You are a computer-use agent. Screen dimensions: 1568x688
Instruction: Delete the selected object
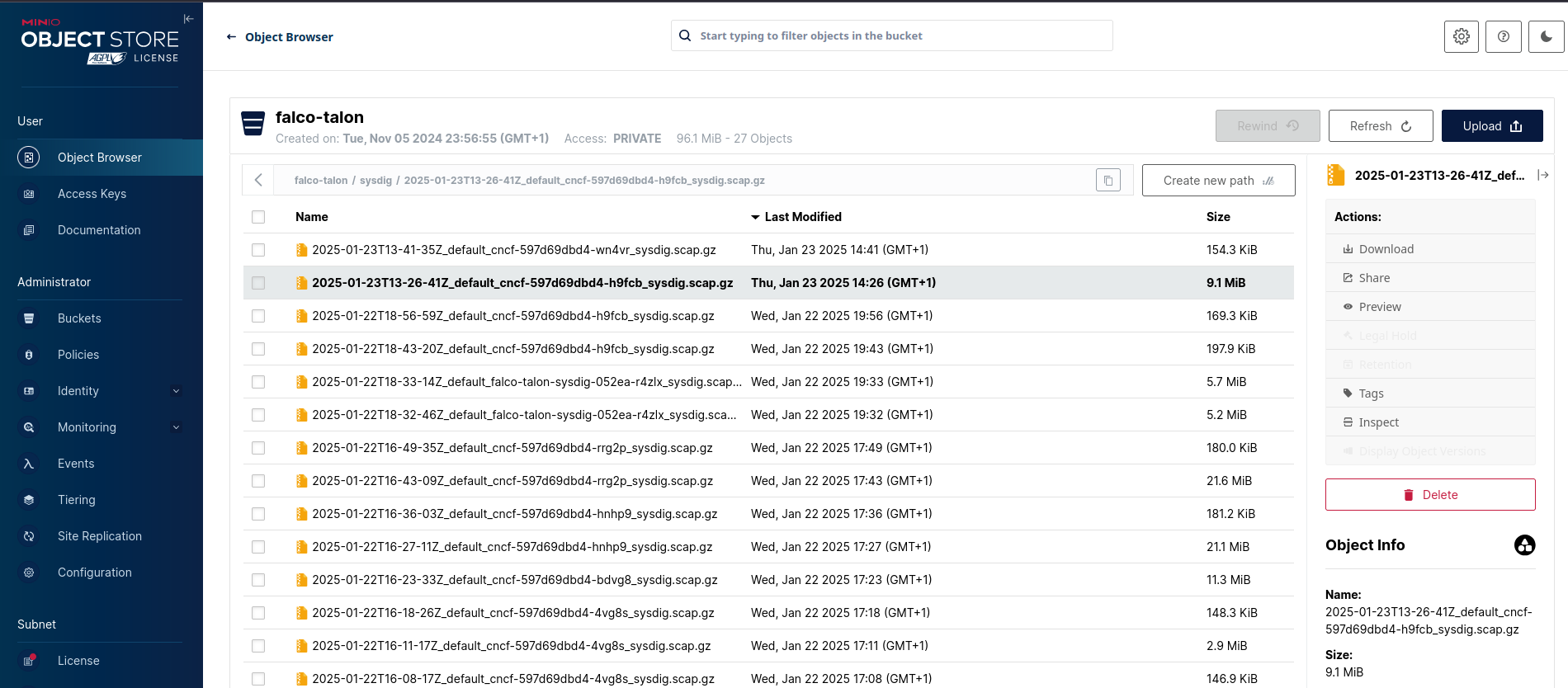click(1429, 495)
